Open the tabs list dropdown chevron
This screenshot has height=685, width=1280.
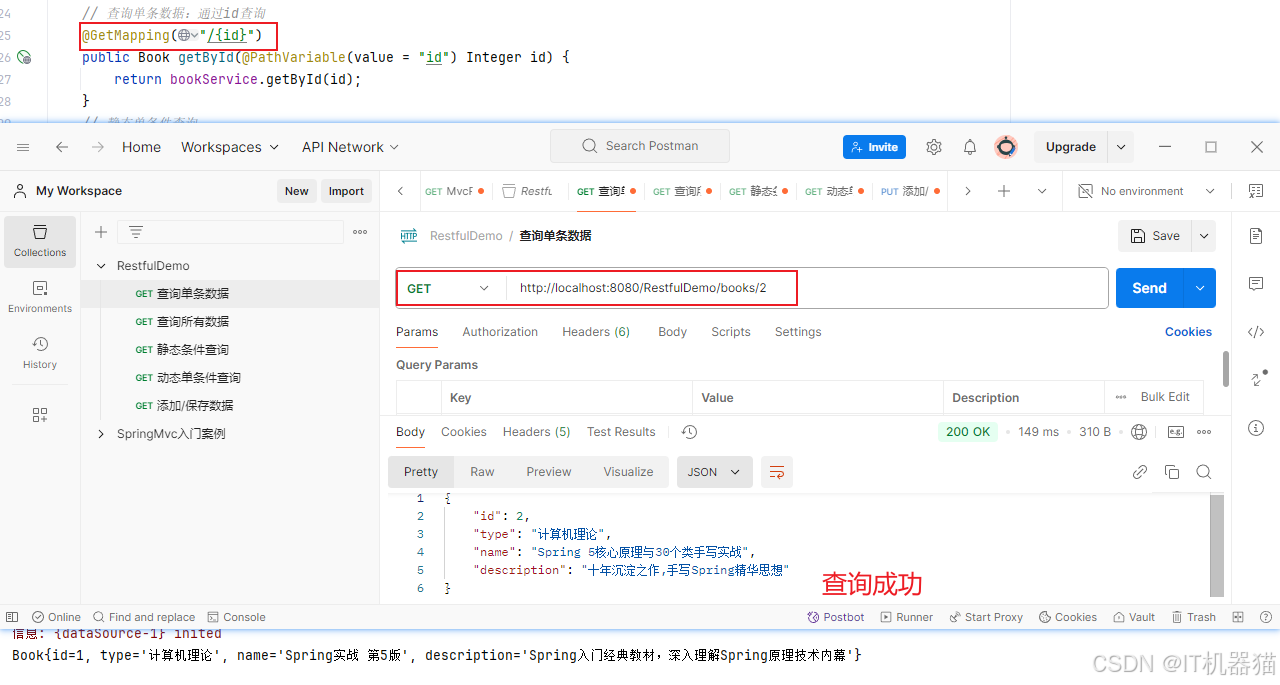(1042, 191)
